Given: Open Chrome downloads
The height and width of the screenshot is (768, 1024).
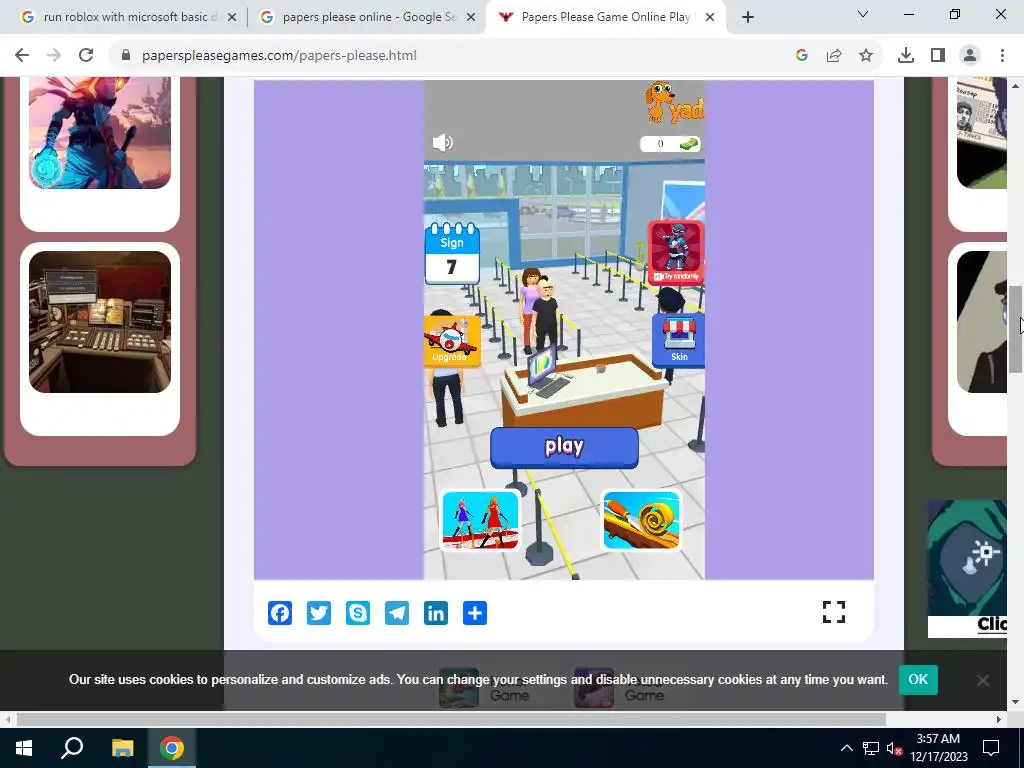Looking at the screenshot, I should coord(906,56).
